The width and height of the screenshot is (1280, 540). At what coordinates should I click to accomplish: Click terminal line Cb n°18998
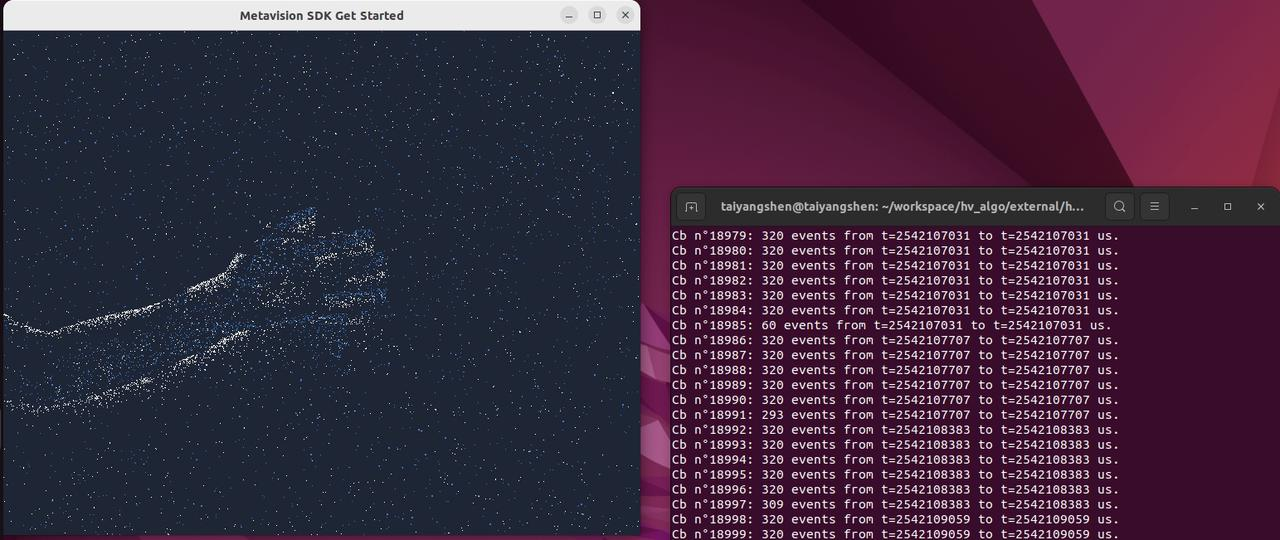tap(895, 520)
